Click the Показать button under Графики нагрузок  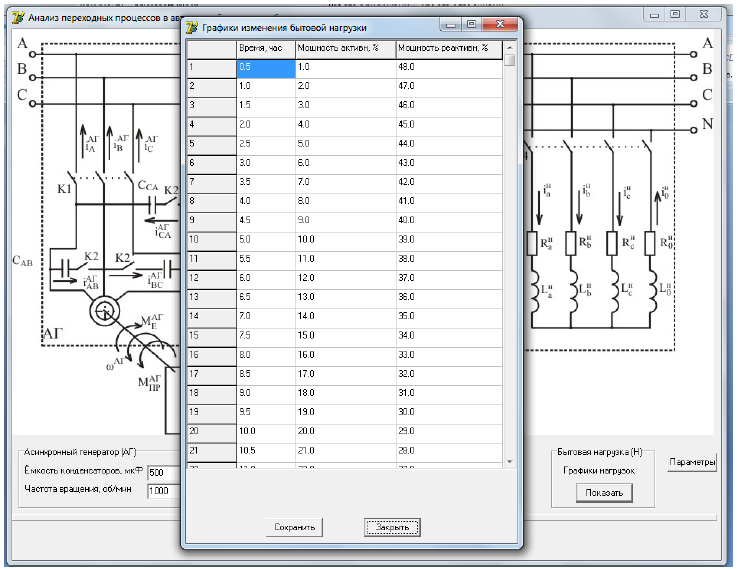603,492
